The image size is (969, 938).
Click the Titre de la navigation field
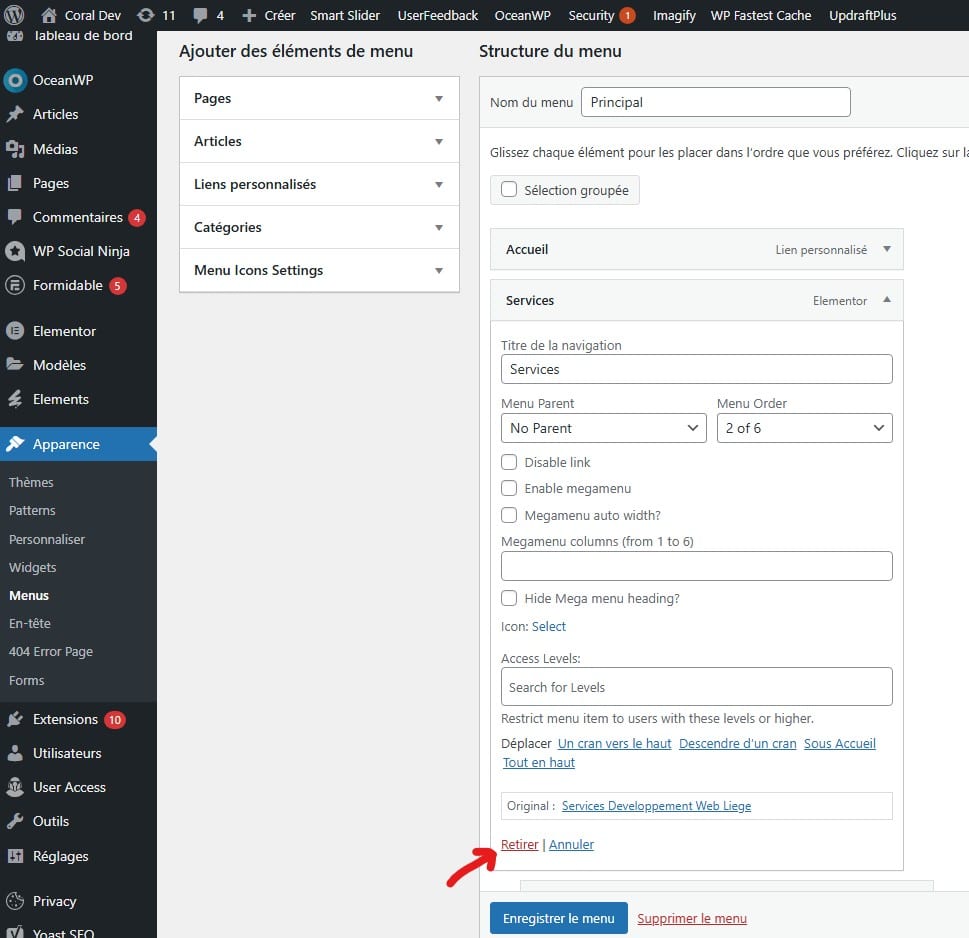click(696, 369)
